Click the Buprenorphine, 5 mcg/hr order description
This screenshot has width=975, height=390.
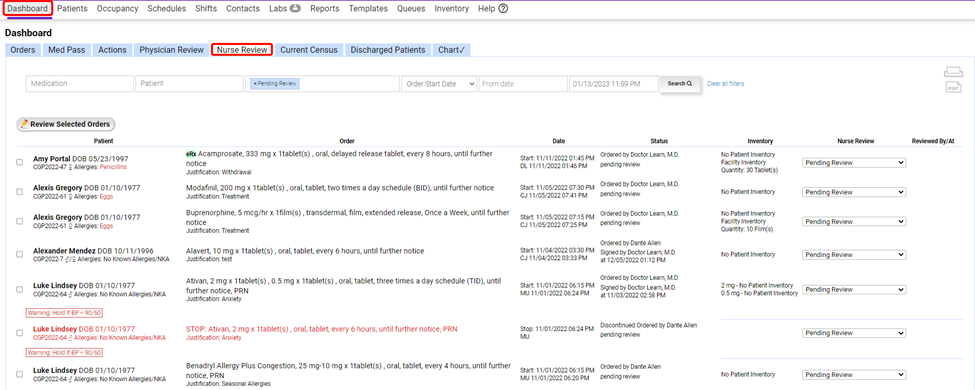point(348,217)
